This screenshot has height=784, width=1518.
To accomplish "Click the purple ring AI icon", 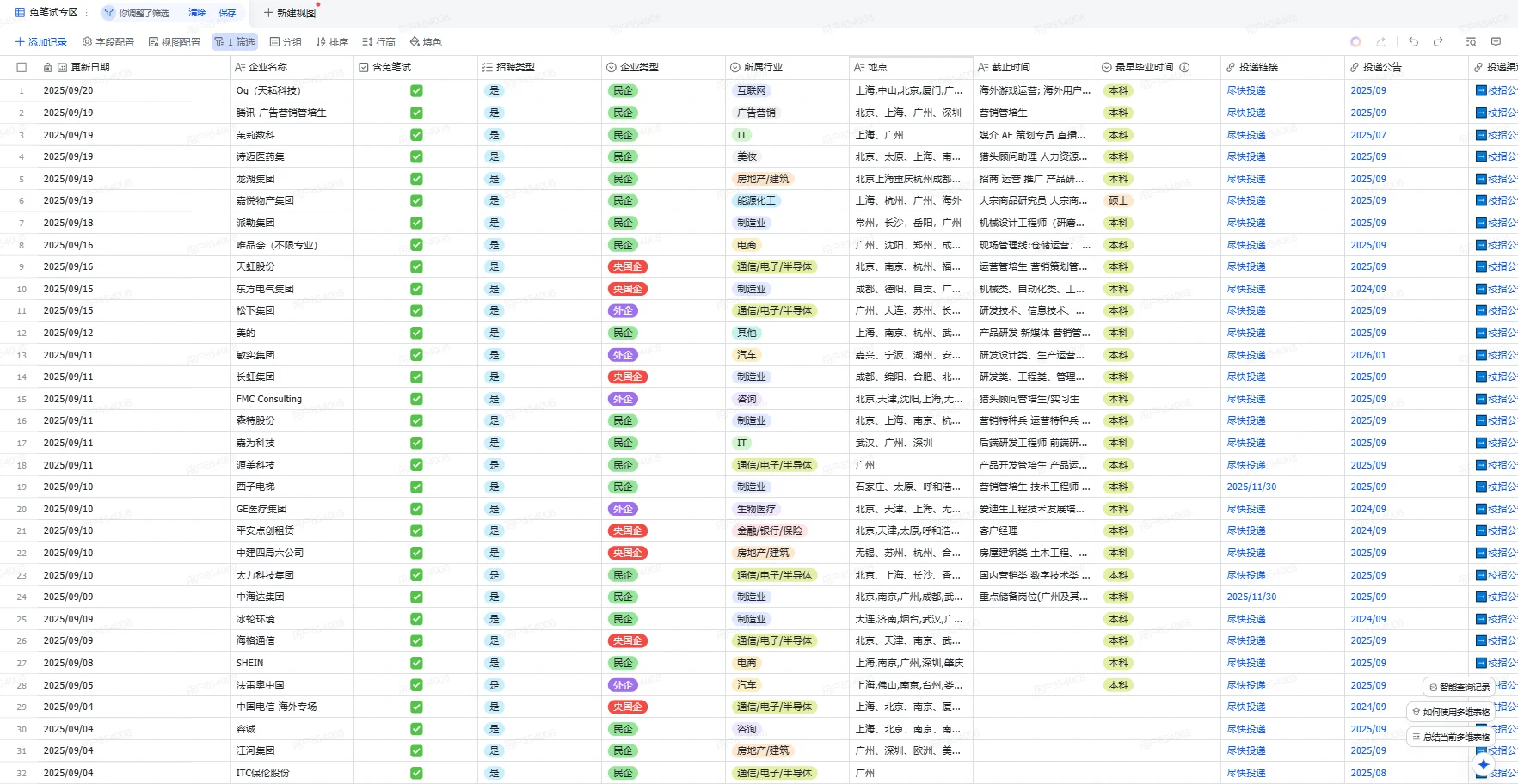I will coord(1355,41).
